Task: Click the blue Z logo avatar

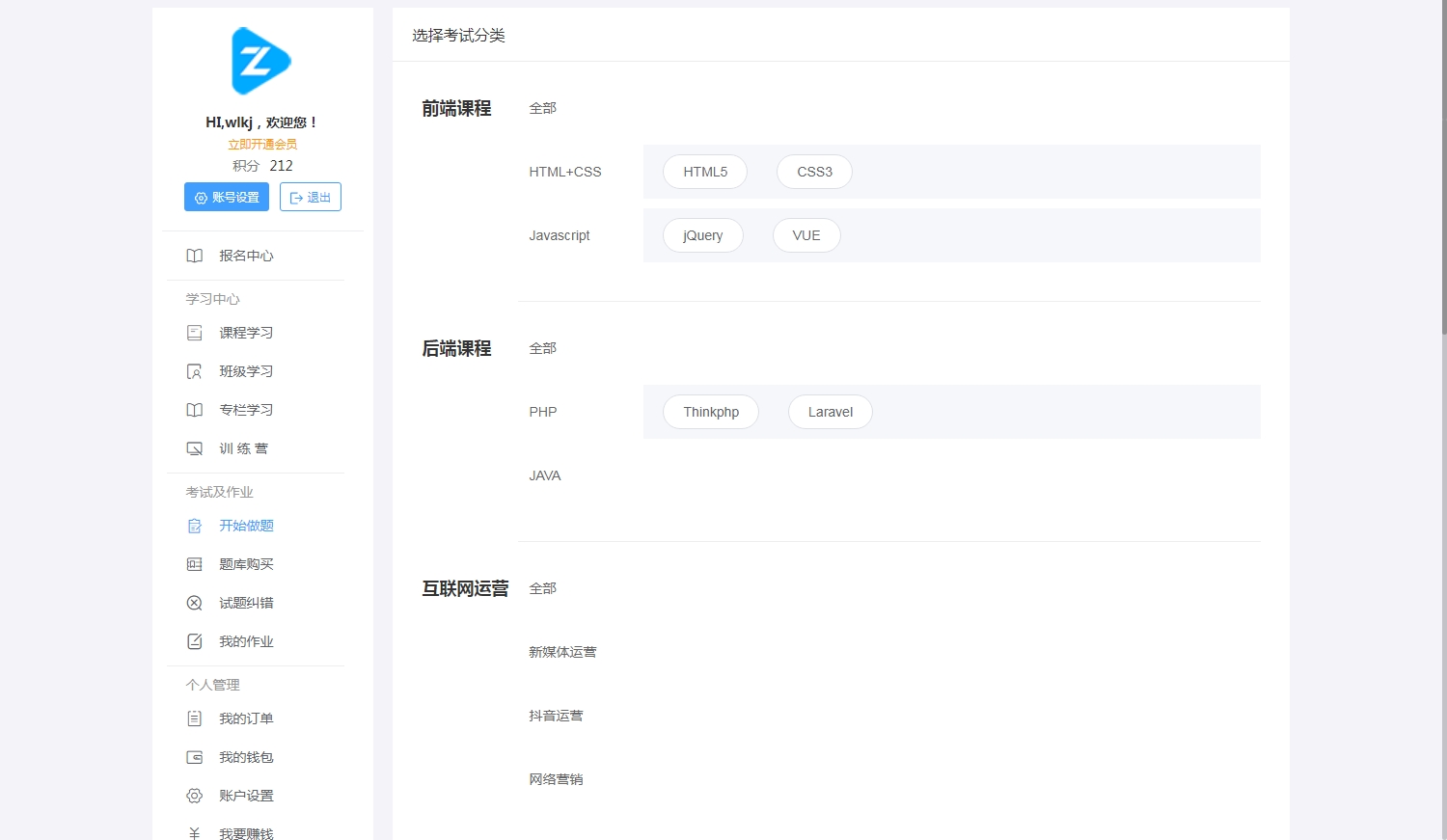Action: click(x=261, y=61)
